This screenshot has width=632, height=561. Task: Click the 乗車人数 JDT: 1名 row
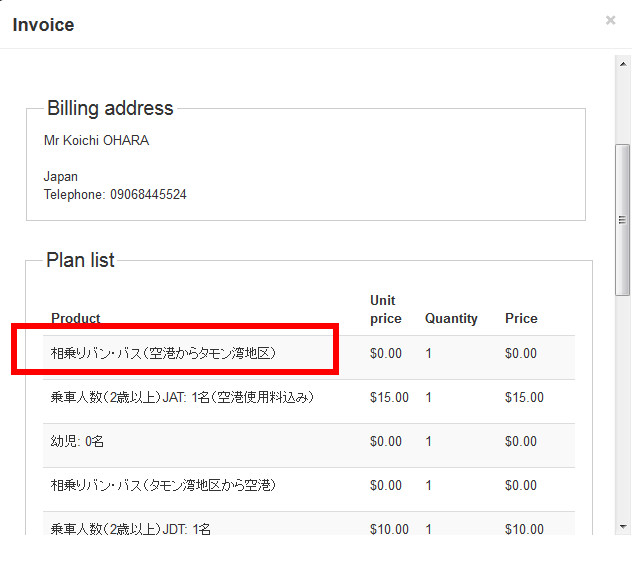[131, 528]
